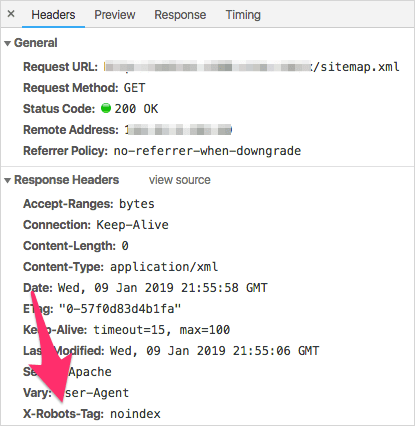Click the view source link
This screenshot has height=426, width=415.
point(180,180)
